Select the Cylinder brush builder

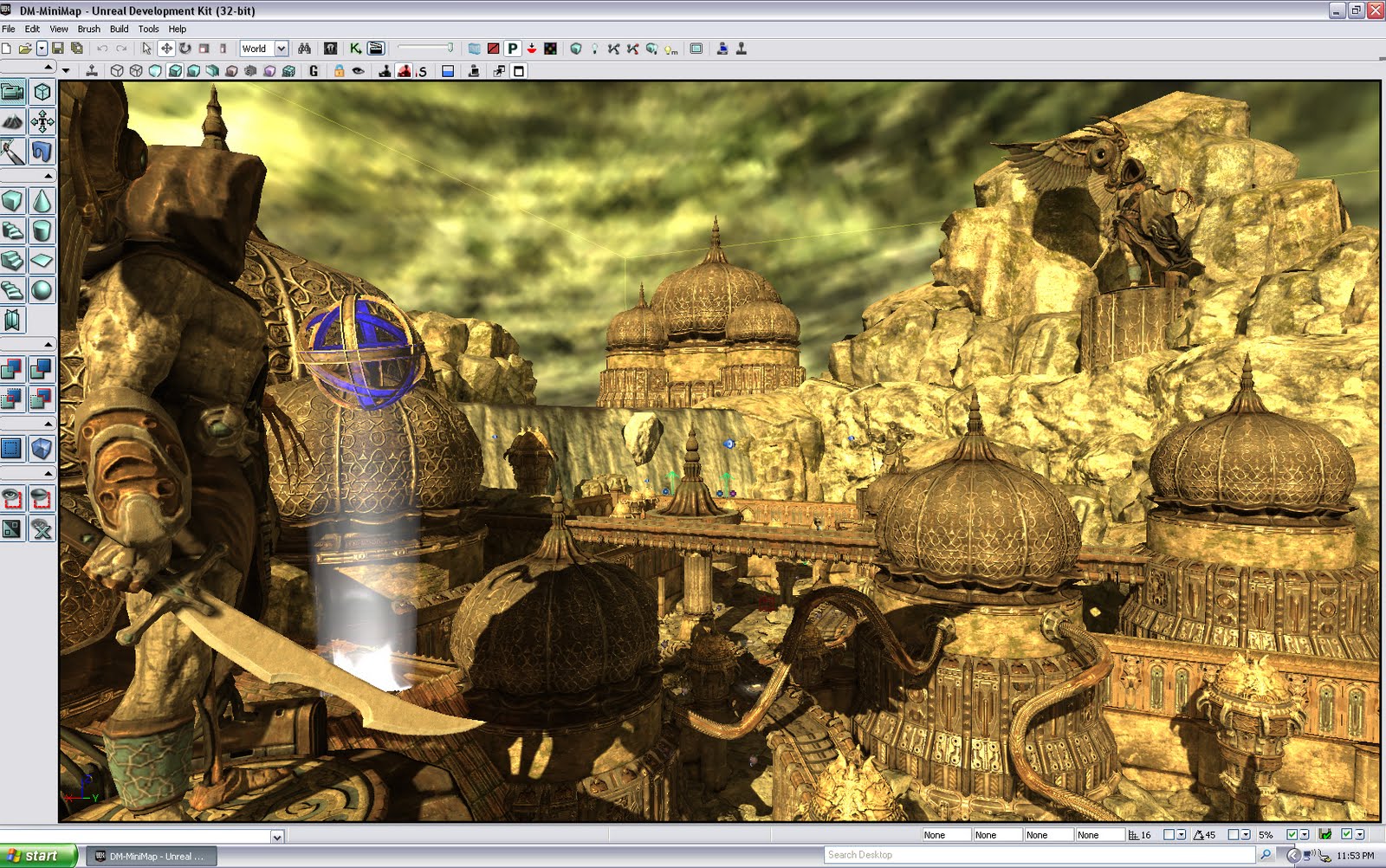42,231
